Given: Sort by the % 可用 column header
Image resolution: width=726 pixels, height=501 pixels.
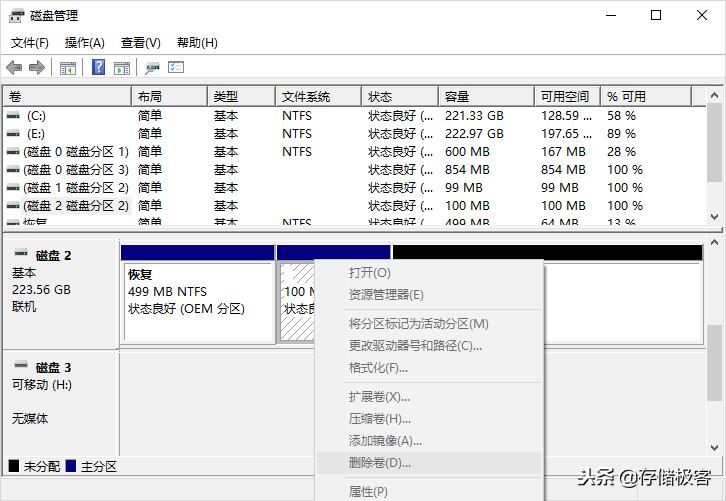Looking at the screenshot, I should click(646, 96).
